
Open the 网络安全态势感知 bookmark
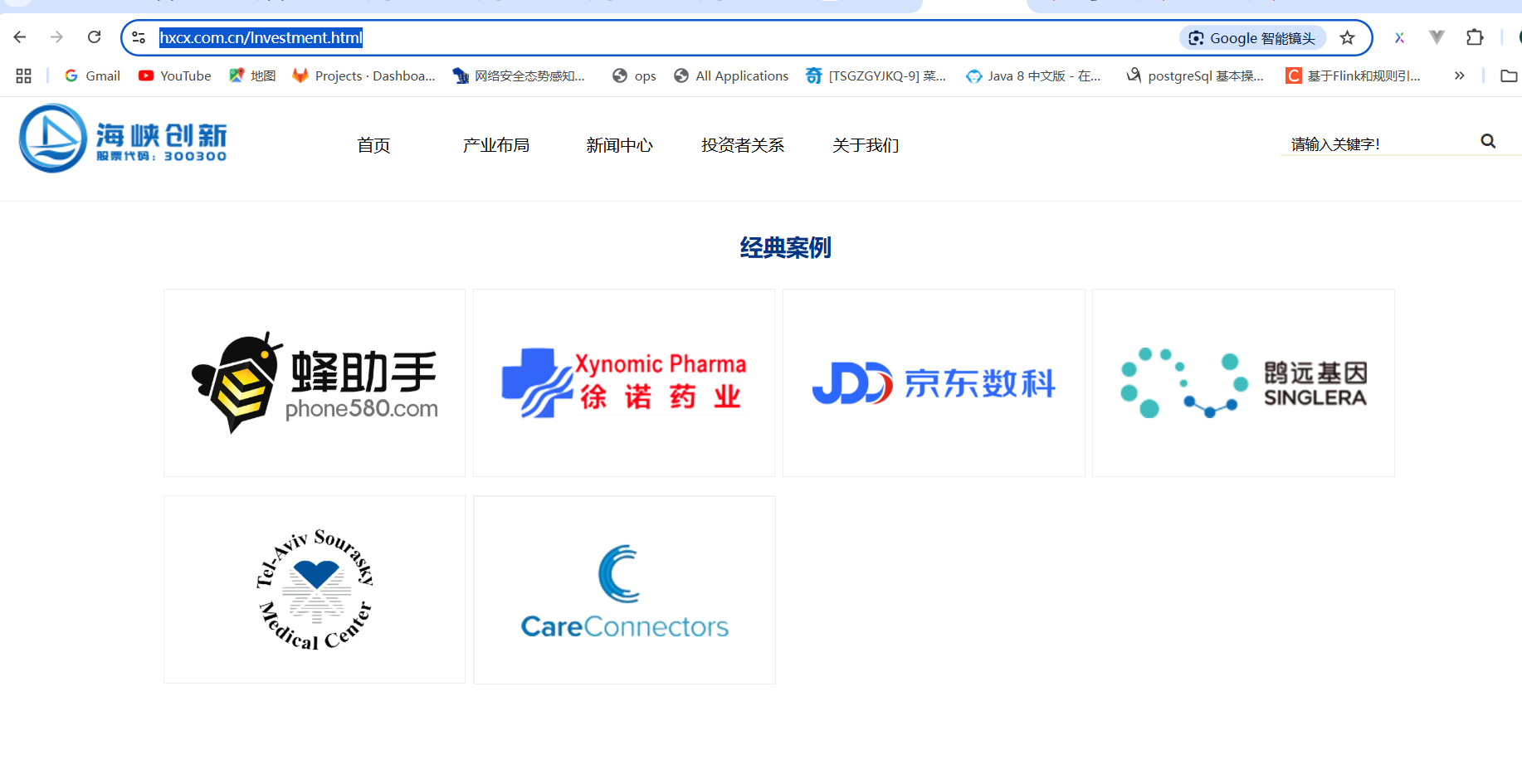pos(519,75)
